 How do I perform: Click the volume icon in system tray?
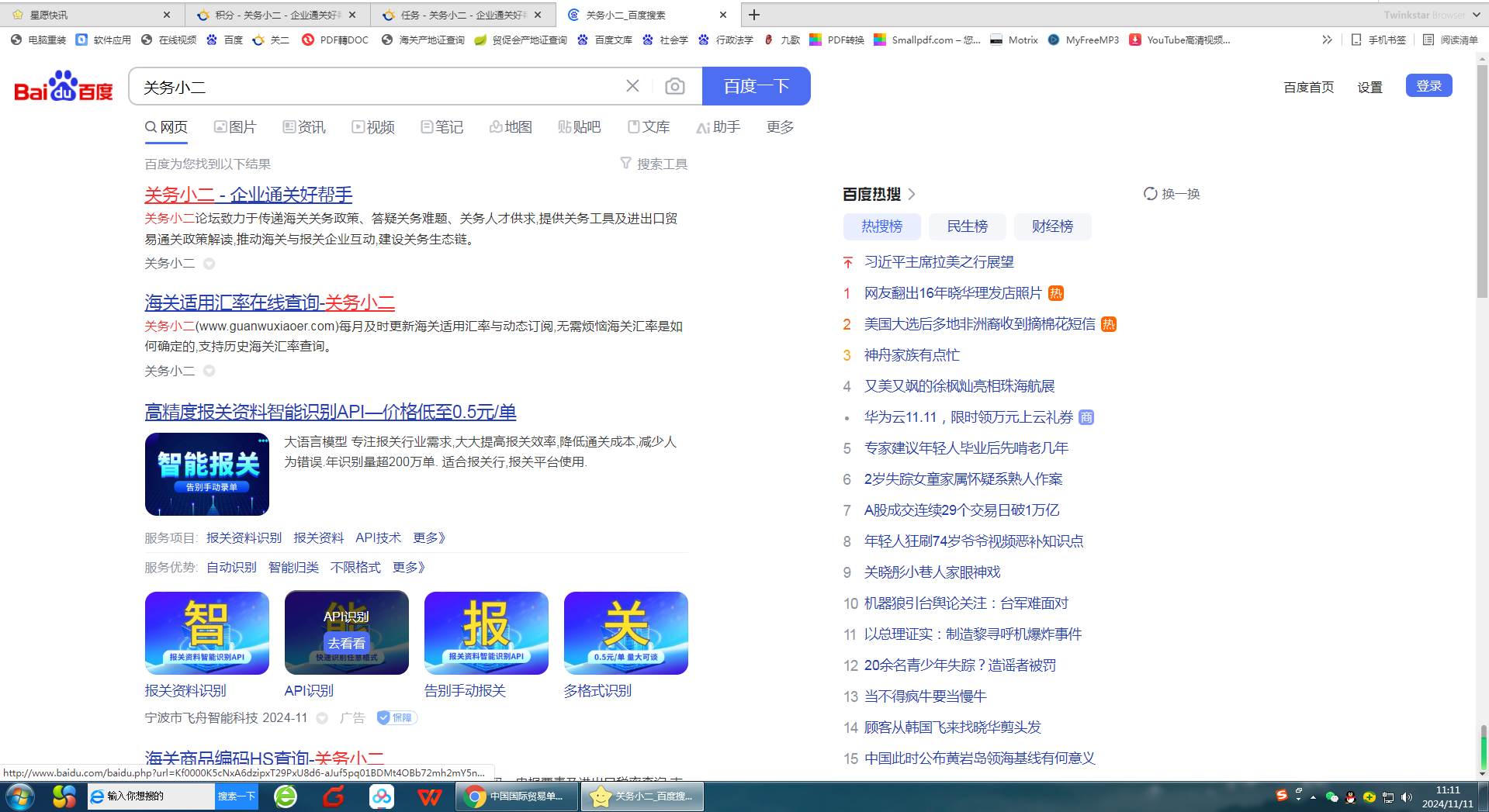tap(1407, 797)
